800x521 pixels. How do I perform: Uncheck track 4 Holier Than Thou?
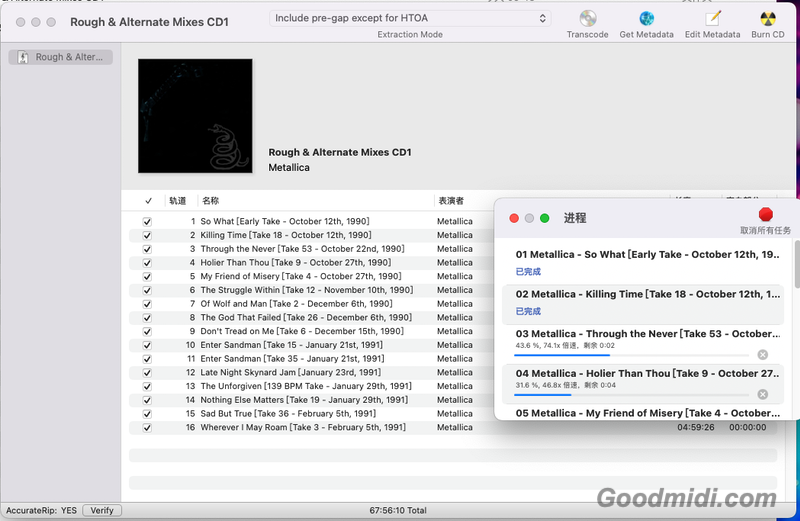[147, 263]
